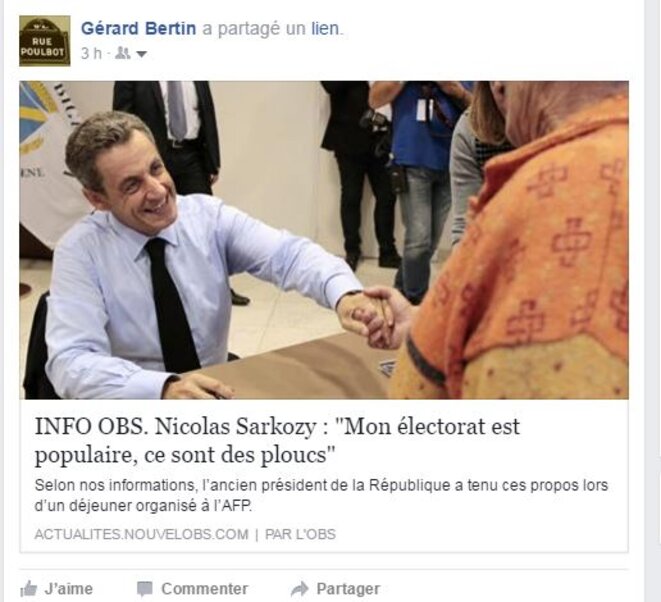Image resolution: width=661 pixels, height=602 pixels.
Task: Select the "Commenter" text button
Action: pyautogui.click(x=204, y=589)
